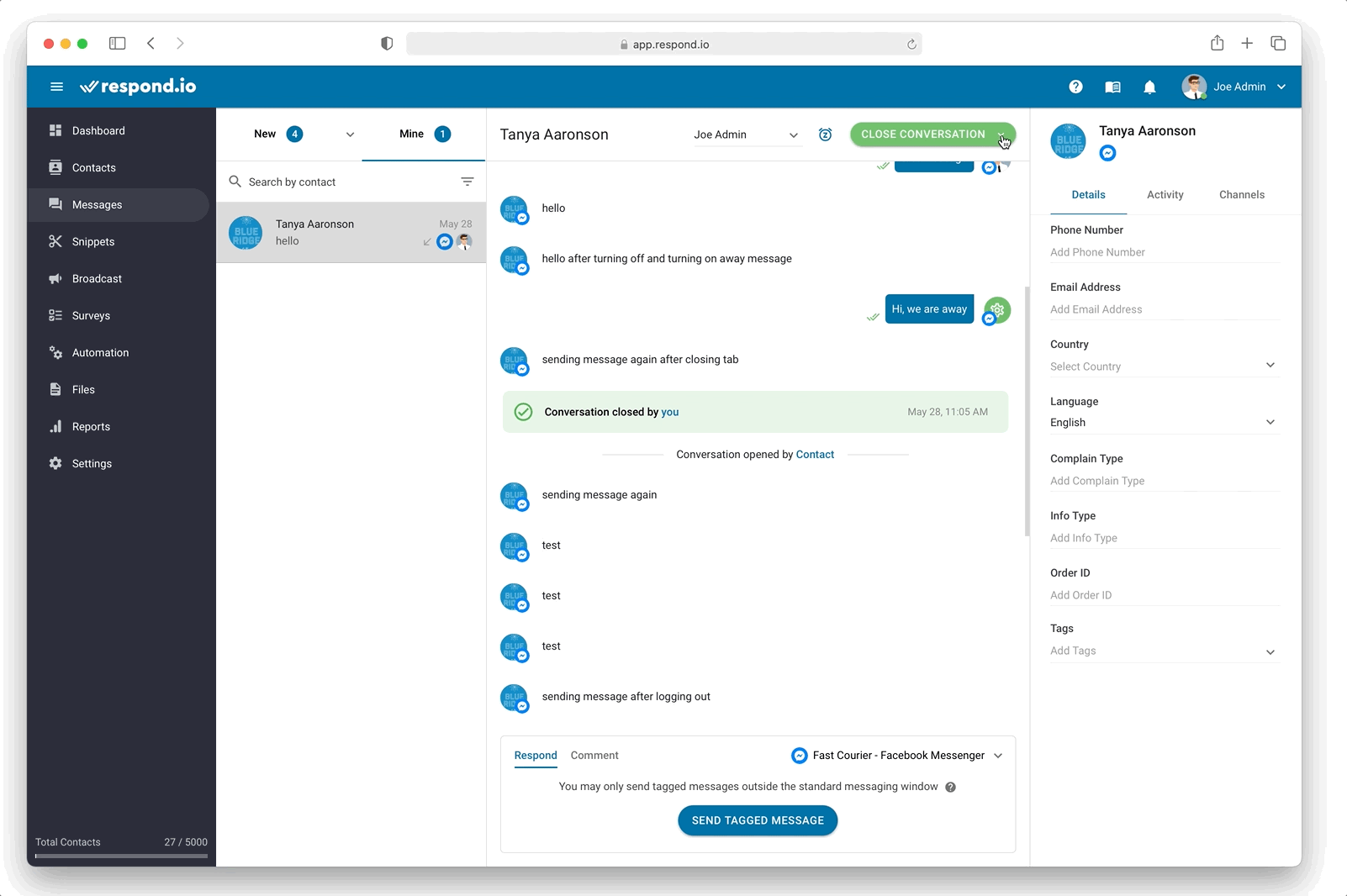The height and width of the screenshot is (896, 1347).
Task: Open the Language English dropdown
Action: click(1165, 422)
